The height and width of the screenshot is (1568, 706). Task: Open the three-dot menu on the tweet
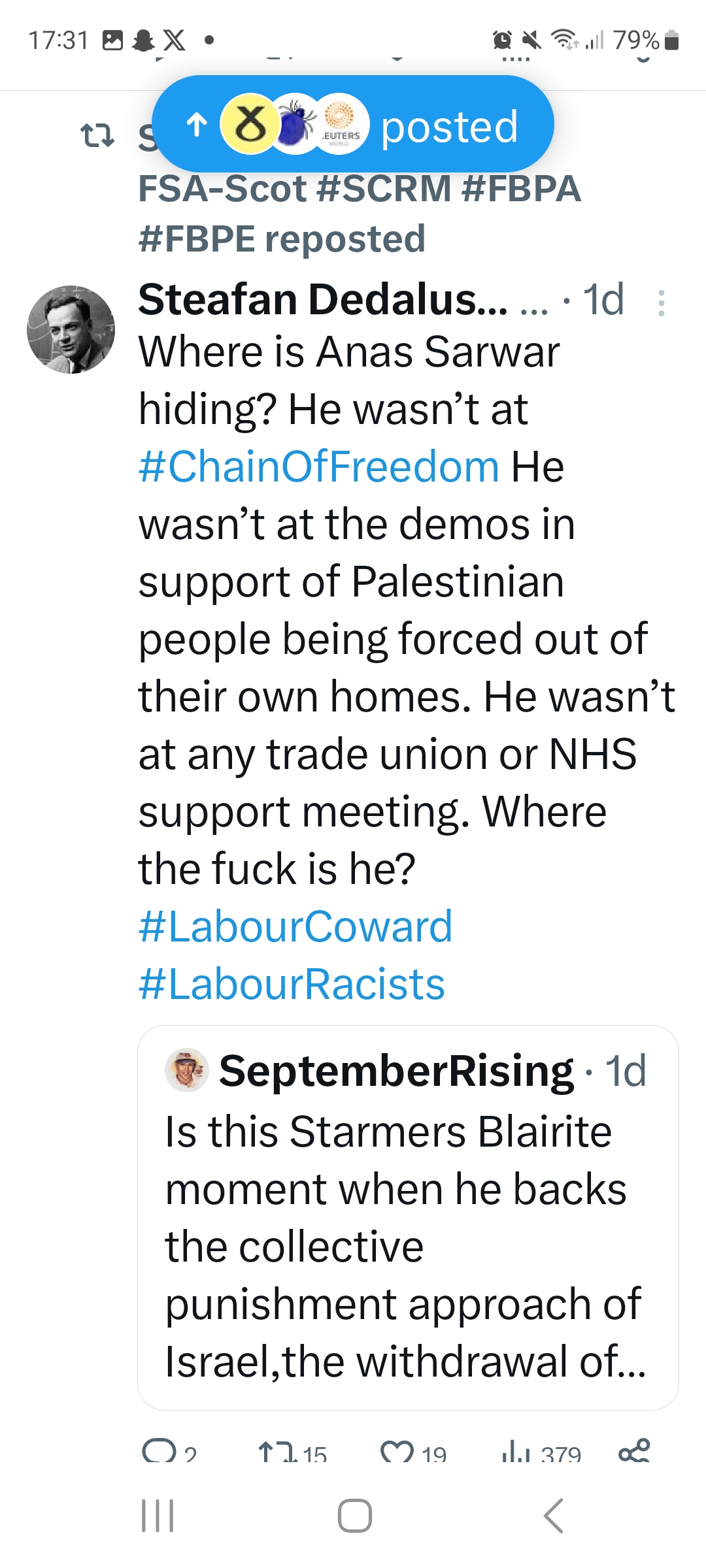[662, 303]
